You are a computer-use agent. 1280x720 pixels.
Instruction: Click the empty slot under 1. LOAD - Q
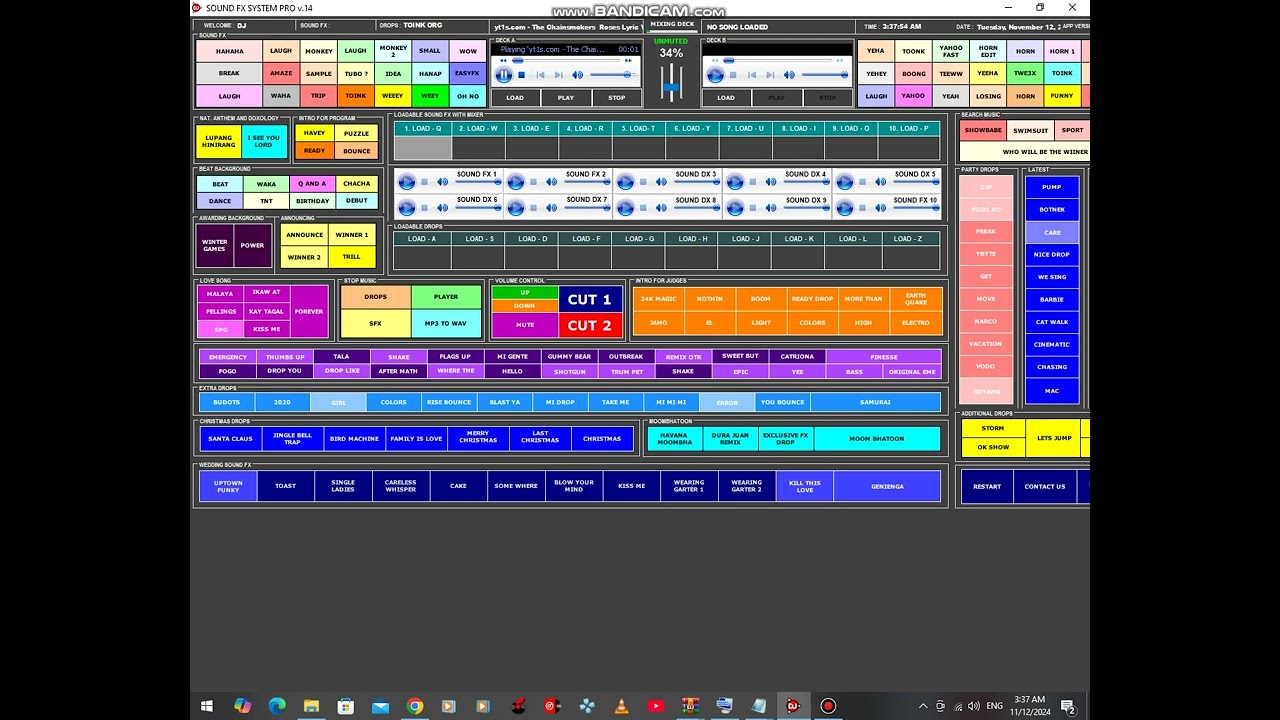[423, 148]
